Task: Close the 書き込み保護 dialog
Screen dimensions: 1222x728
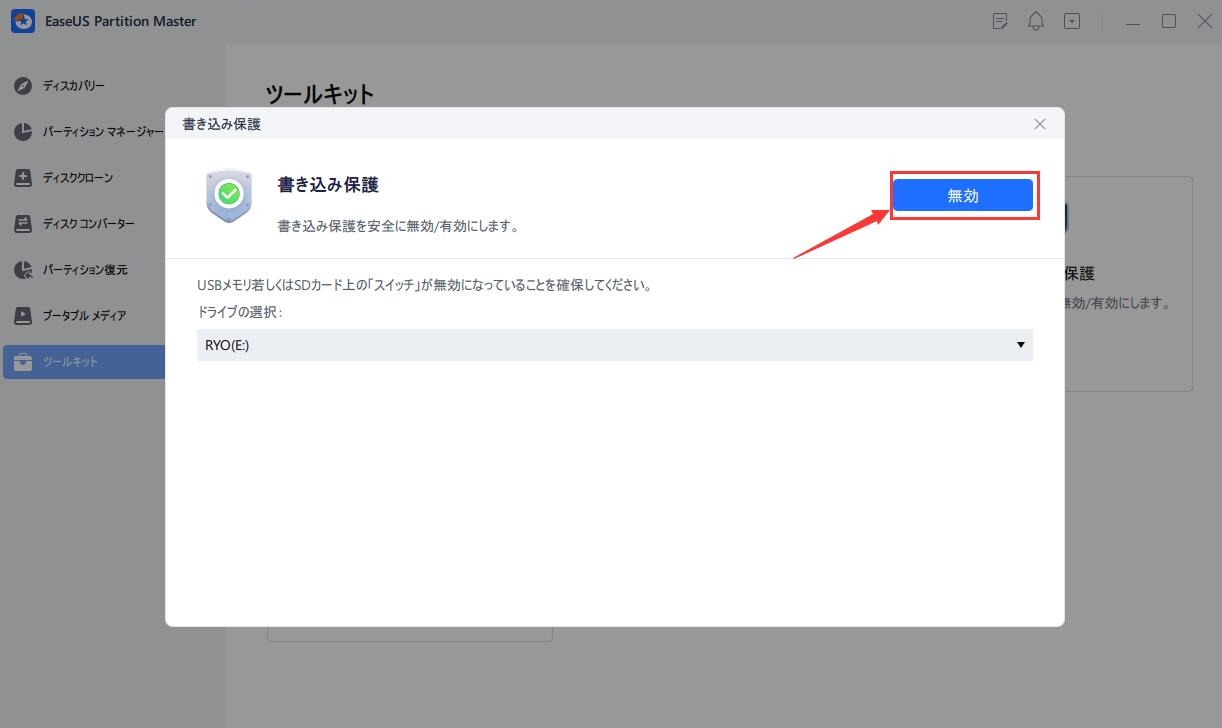Action: (x=1040, y=124)
